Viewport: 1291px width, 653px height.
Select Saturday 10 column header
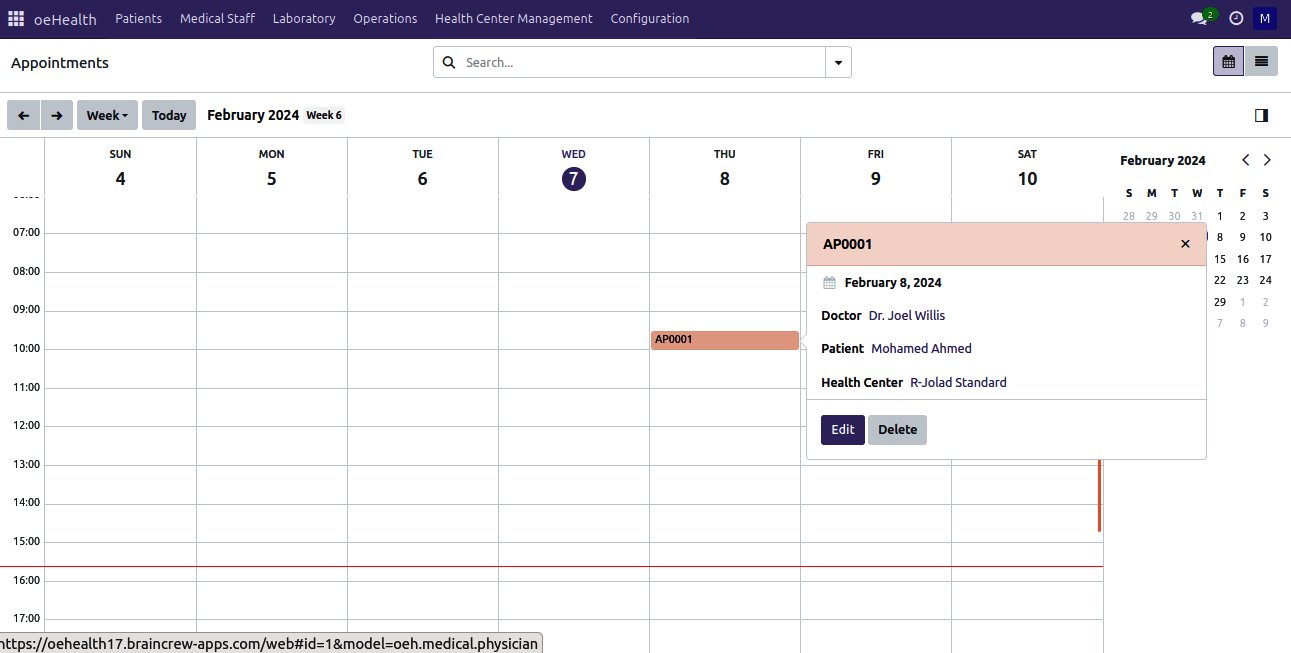pyautogui.click(x=1027, y=168)
